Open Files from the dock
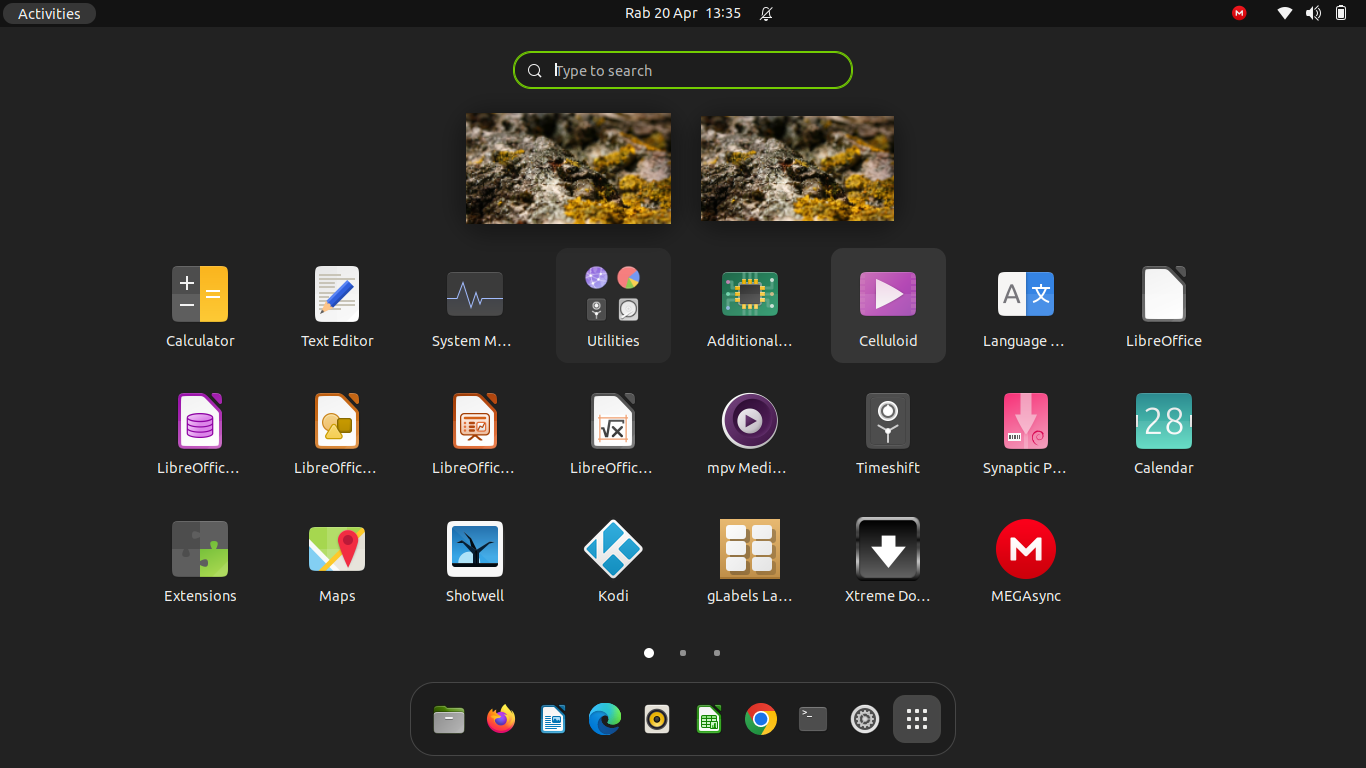This screenshot has height=768, width=1366. click(x=449, y=719)
